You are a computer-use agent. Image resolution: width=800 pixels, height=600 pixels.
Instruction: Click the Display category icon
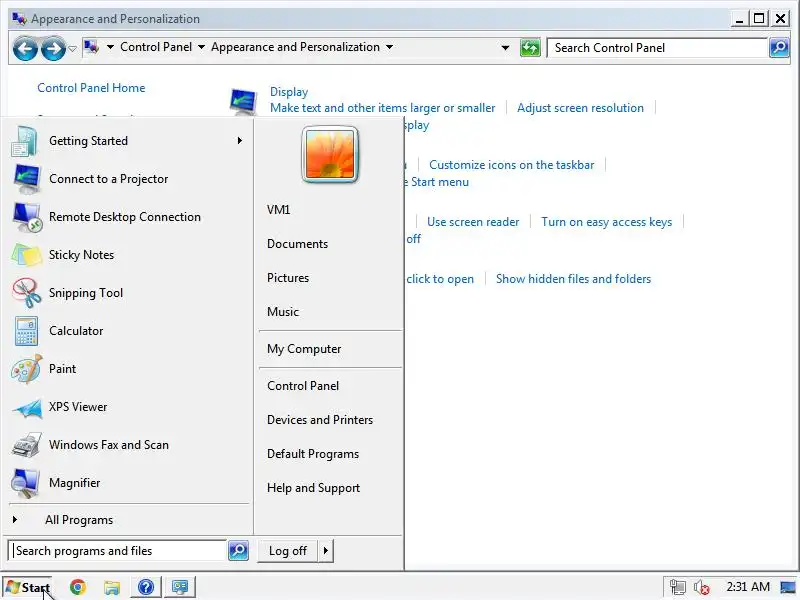pos(243,102)
